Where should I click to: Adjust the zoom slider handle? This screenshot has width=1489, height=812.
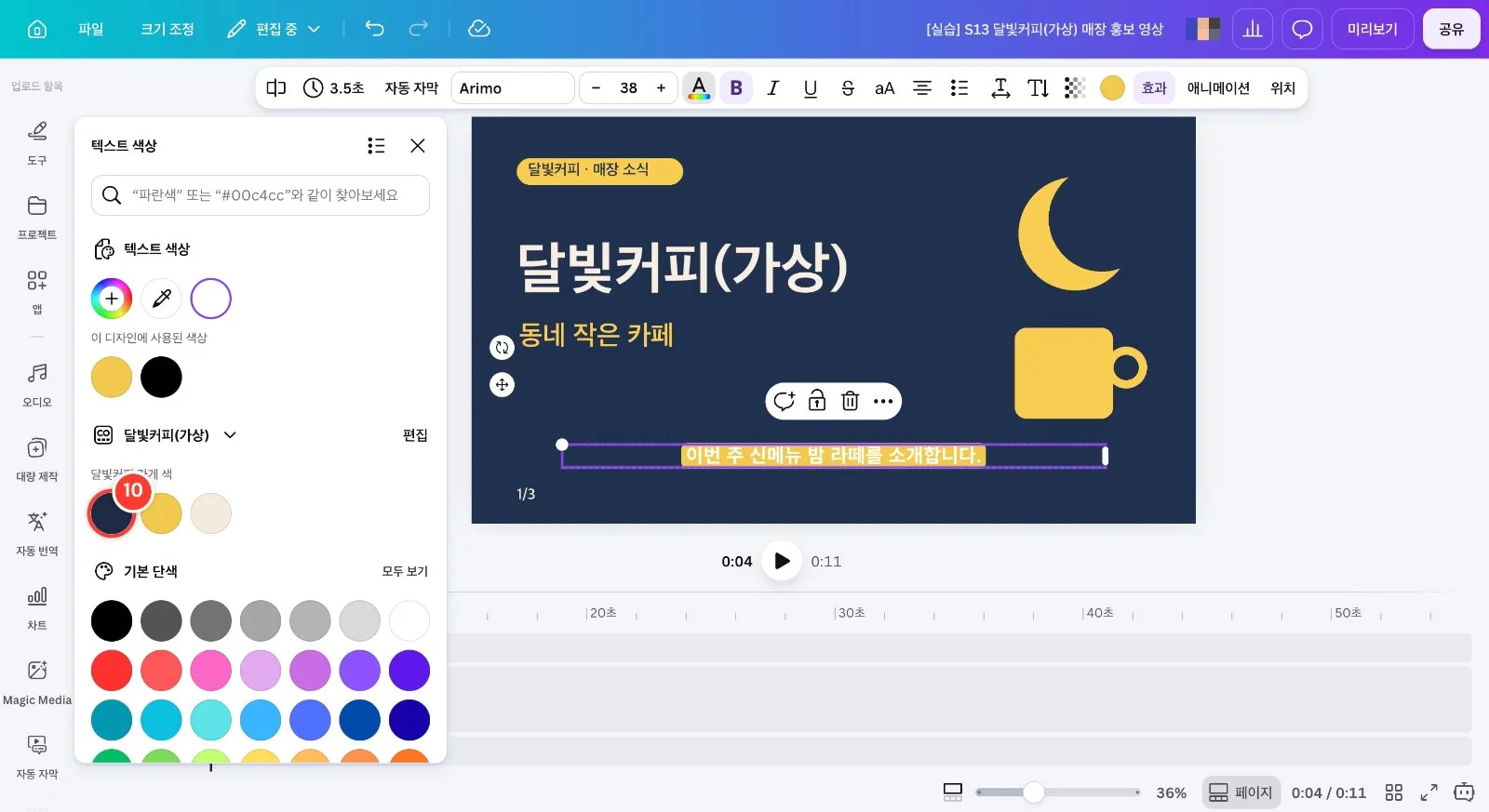(x=1034, y=792)
